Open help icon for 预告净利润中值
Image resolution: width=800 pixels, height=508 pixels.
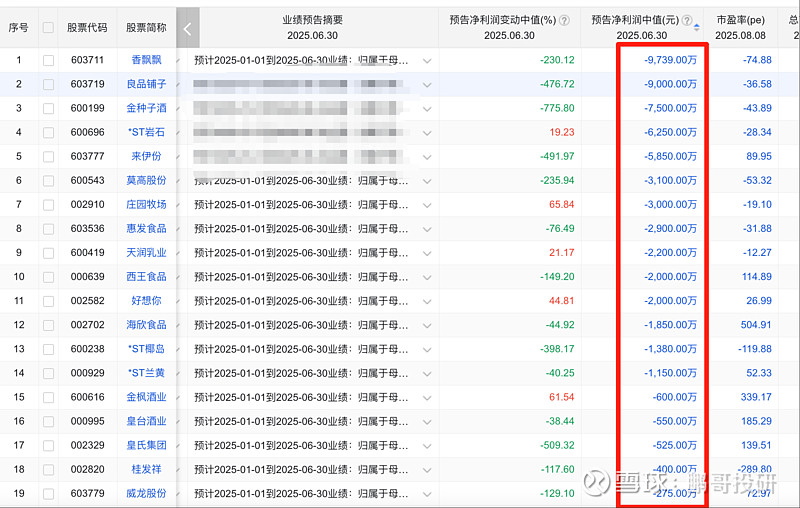[x=687, y=20]
